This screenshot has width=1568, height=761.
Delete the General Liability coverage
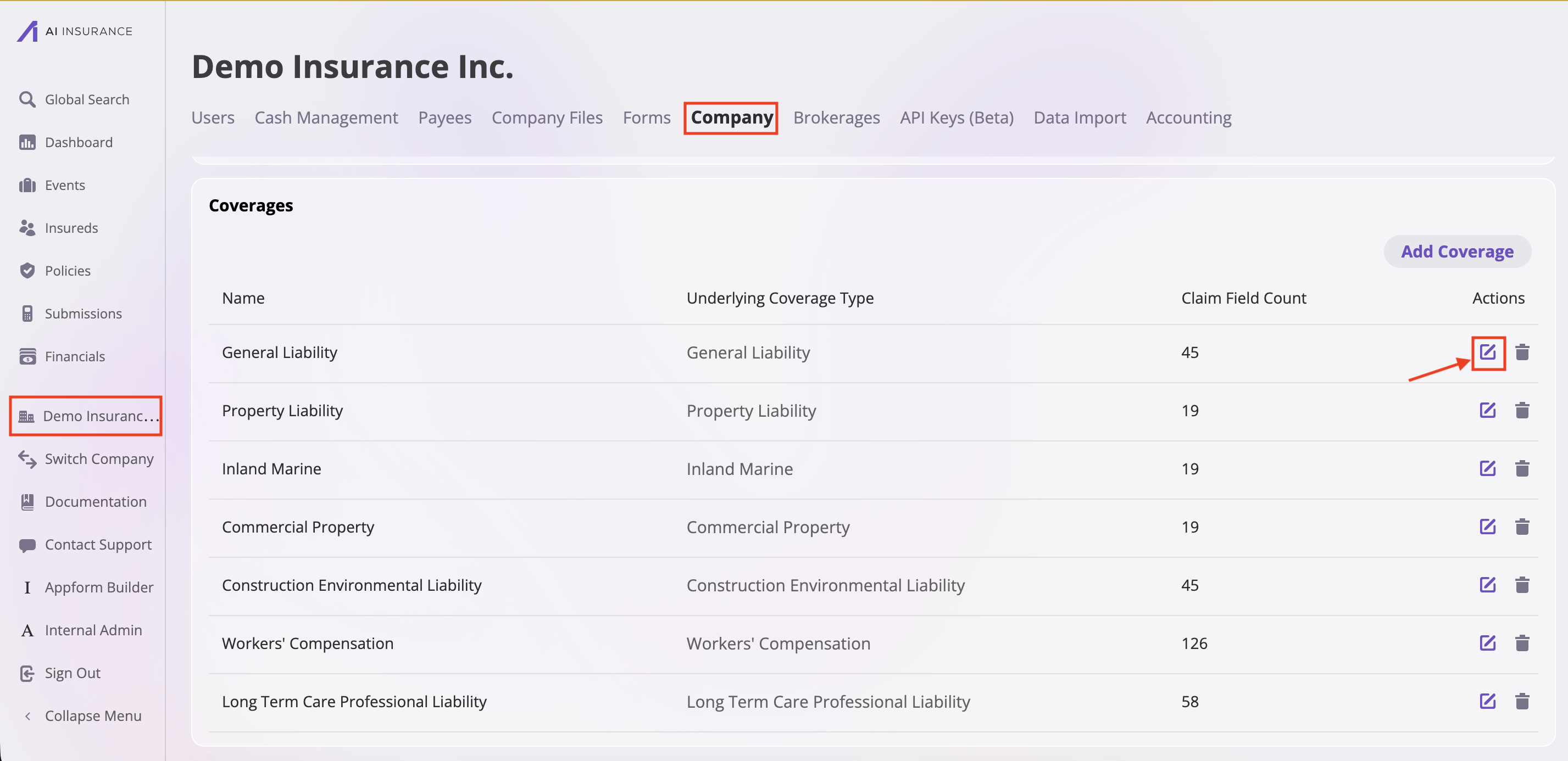click(1522, 352)
